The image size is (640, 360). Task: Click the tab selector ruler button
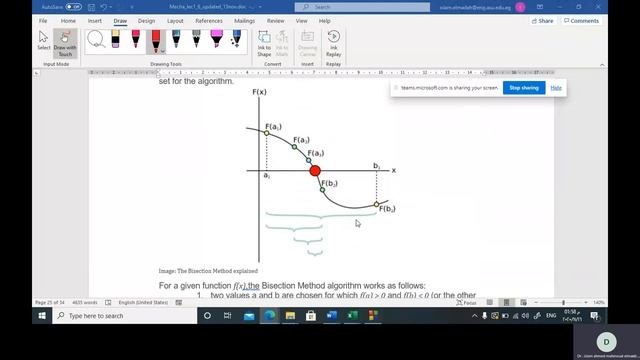(x=37, y=73)
